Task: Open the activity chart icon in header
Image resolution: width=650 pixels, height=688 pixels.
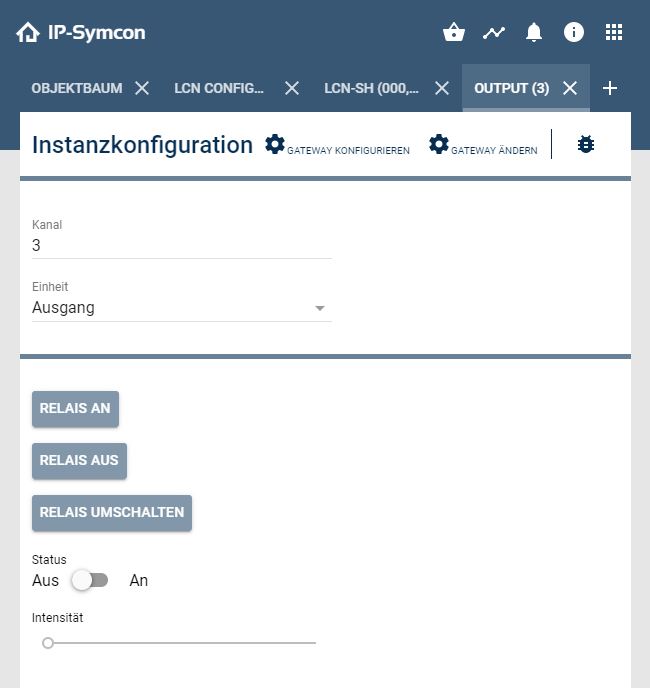Action: [494, 33]
